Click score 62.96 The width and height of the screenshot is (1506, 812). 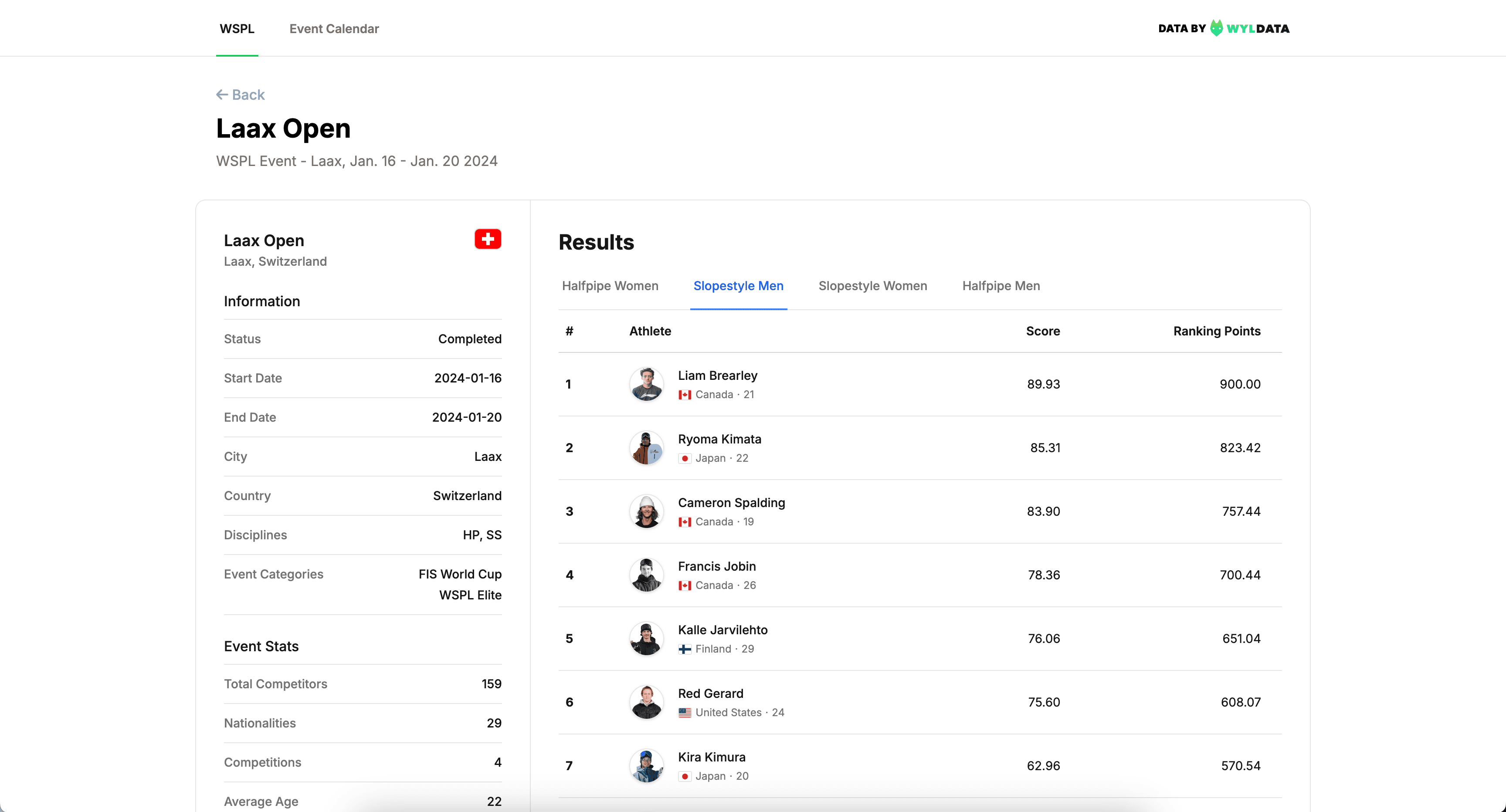(1043, 766)
